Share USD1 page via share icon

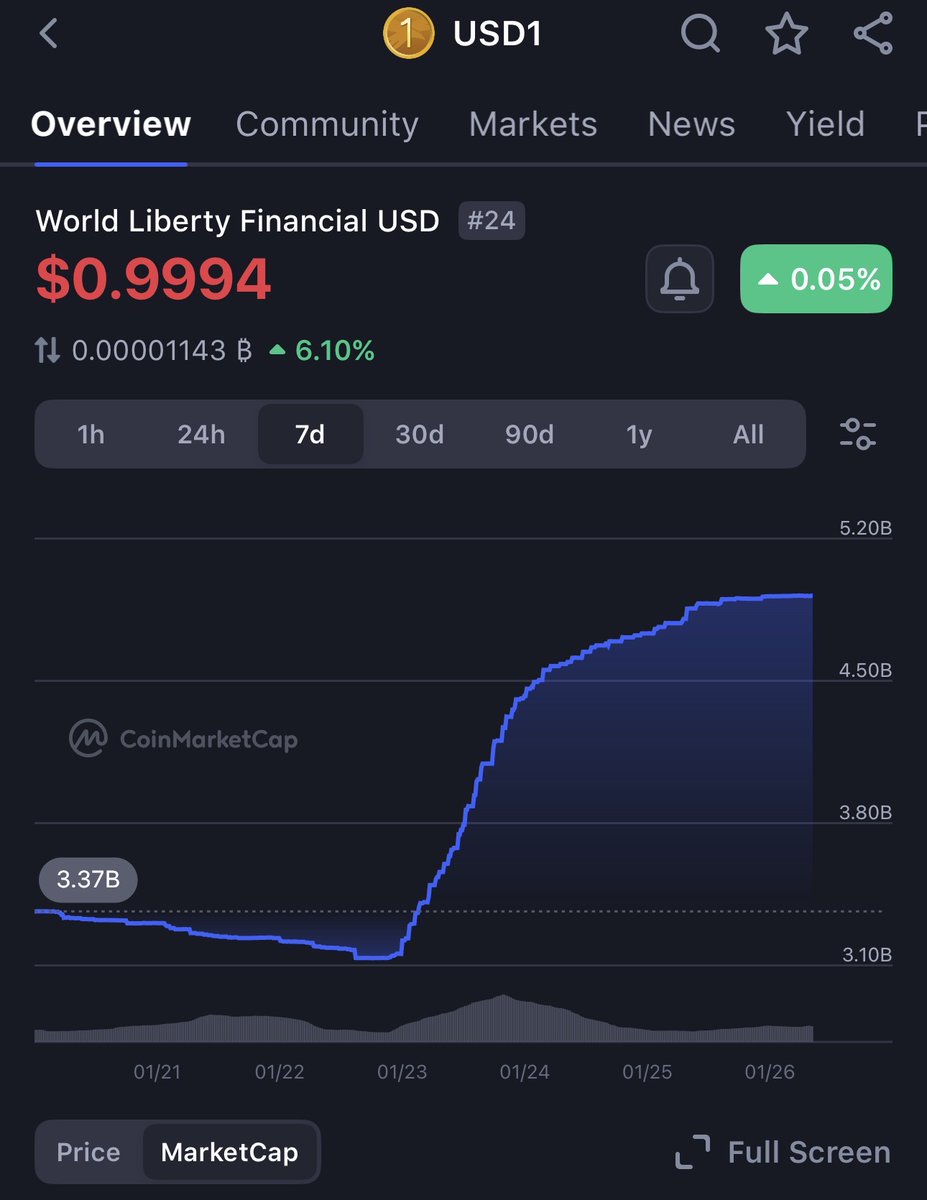[873, 34]
